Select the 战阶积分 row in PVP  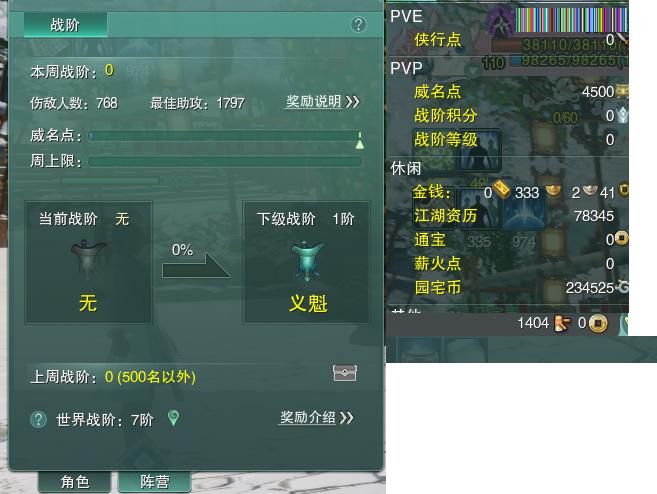pyautogui.click(x=507, y=115)
